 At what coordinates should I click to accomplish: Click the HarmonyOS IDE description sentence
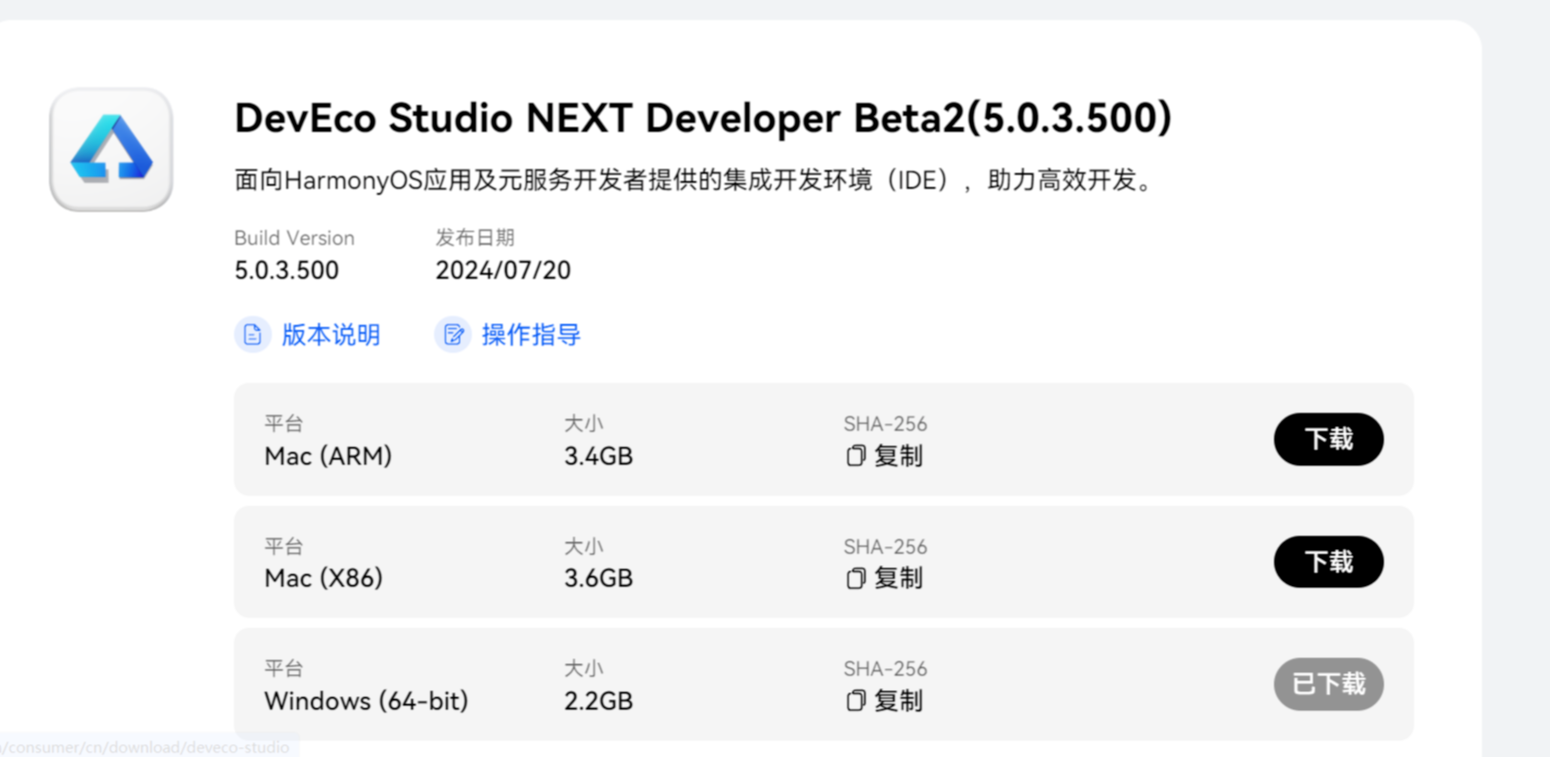(x=694, y=182)
